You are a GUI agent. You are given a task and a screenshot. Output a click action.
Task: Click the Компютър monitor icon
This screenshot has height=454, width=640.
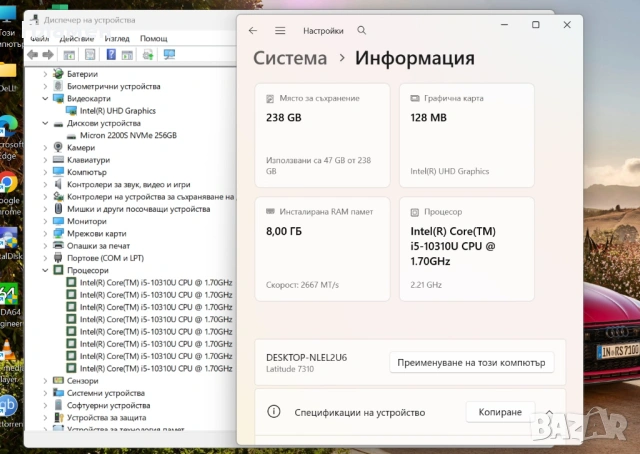point(58,172)
